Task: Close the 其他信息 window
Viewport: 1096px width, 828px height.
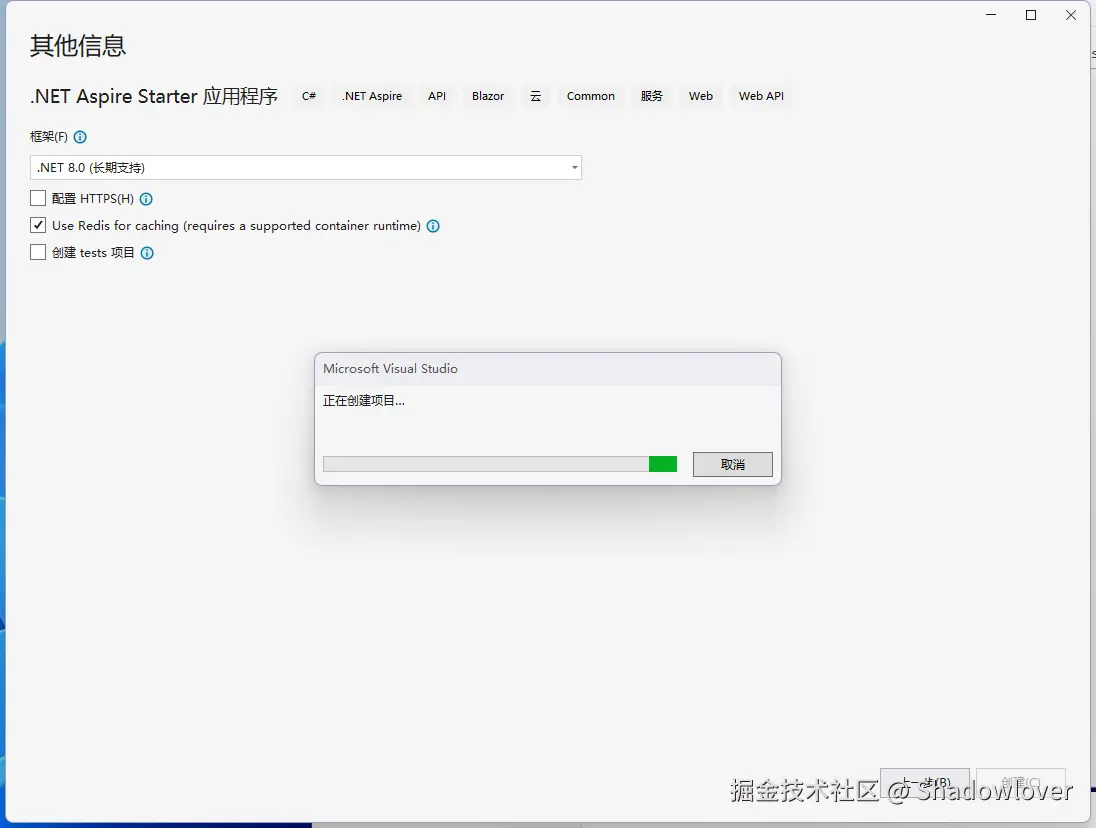Action: (1071, 15)
